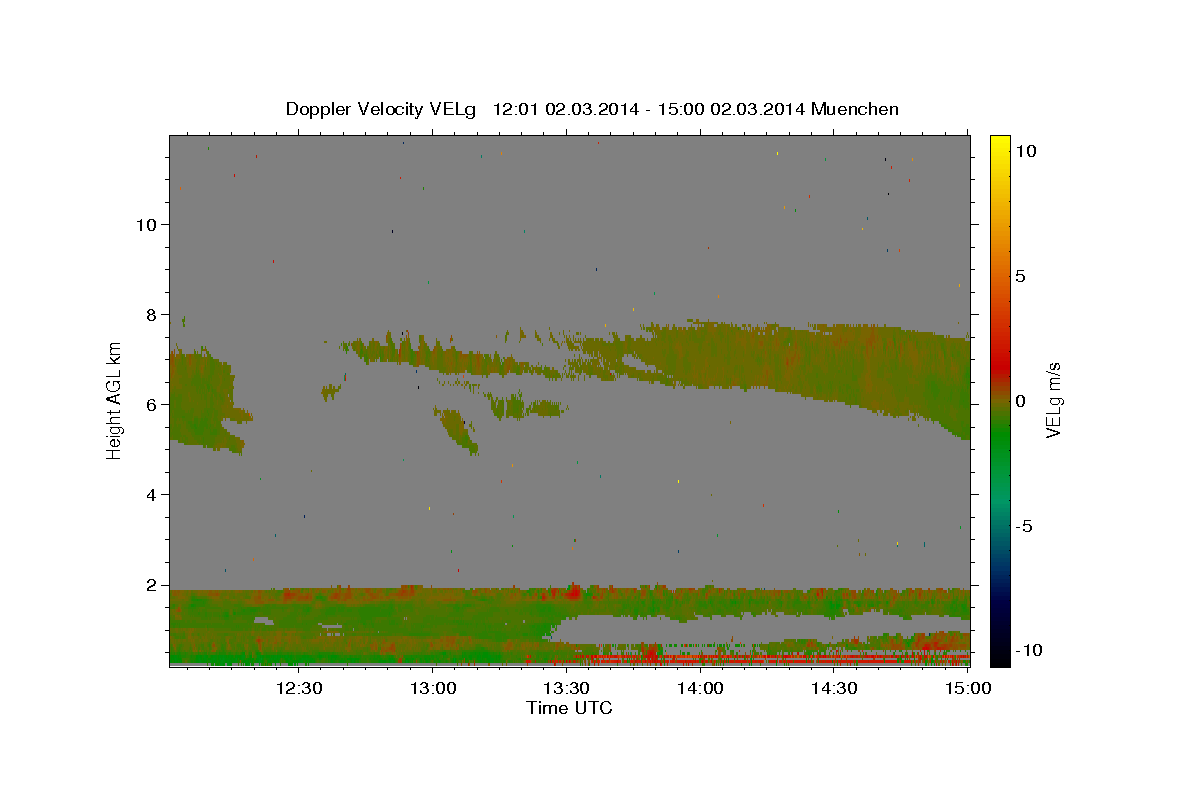This screenshot has width=1200, height=800.
Task: Click the "VELg m/s" colorbar label
Action: [1054, 400]
